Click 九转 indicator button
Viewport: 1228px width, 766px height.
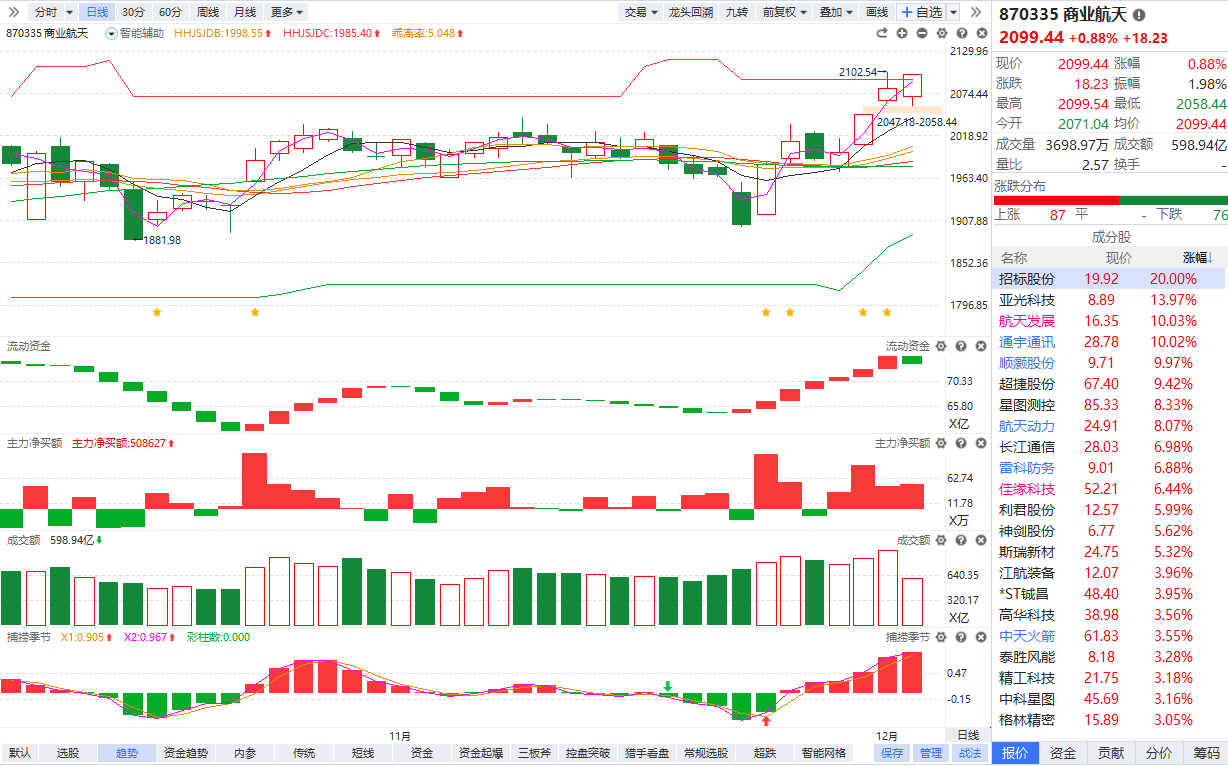(737, 12)
